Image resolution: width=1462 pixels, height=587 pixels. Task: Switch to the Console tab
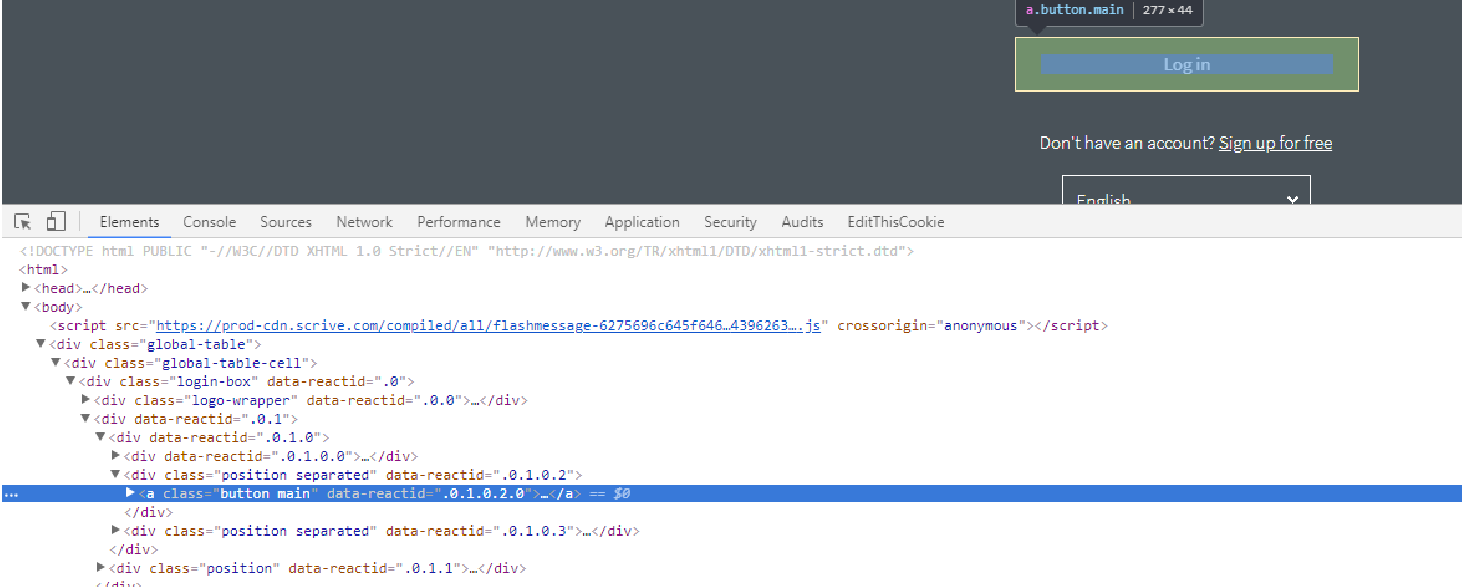coord(209,222)
